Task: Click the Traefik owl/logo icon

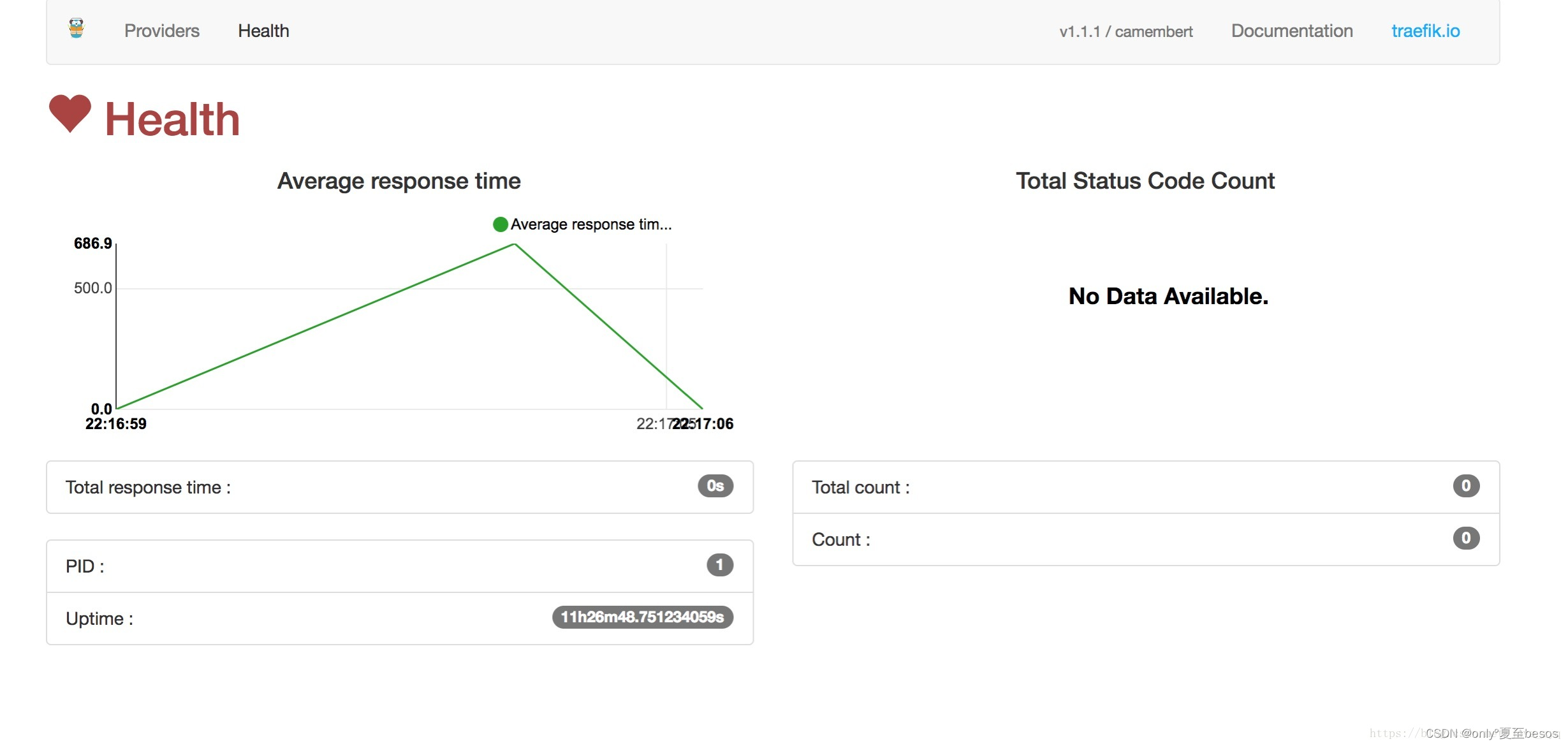Action: point(77,29)
